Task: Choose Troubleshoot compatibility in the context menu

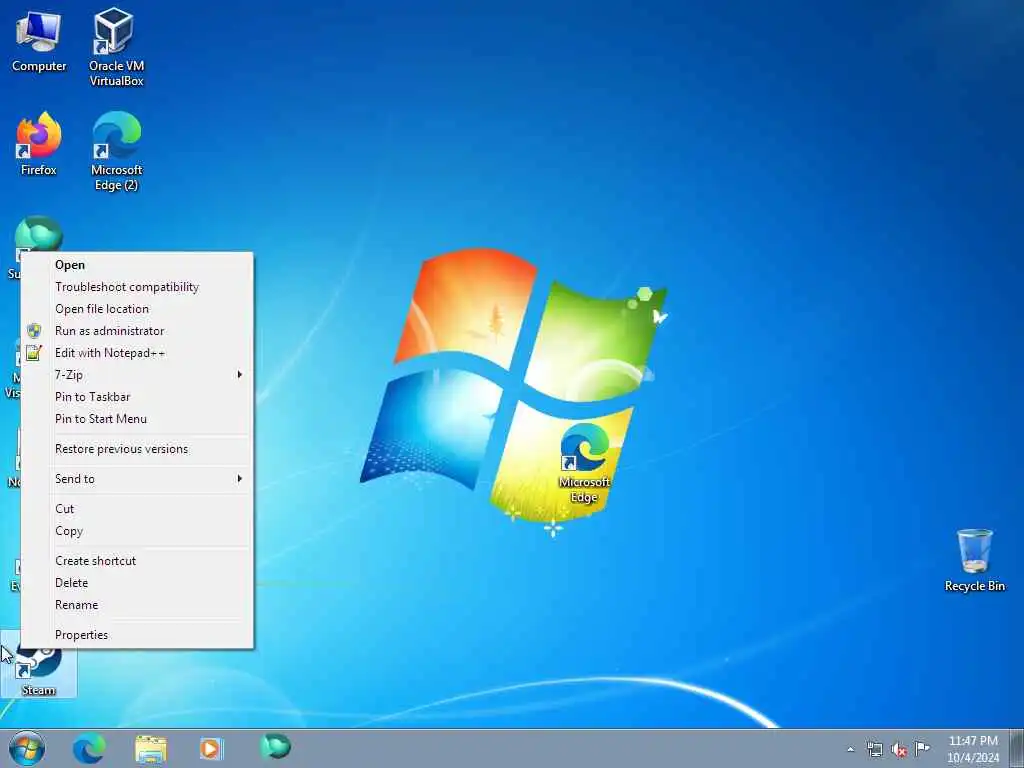Action: [x=137, y=287]
